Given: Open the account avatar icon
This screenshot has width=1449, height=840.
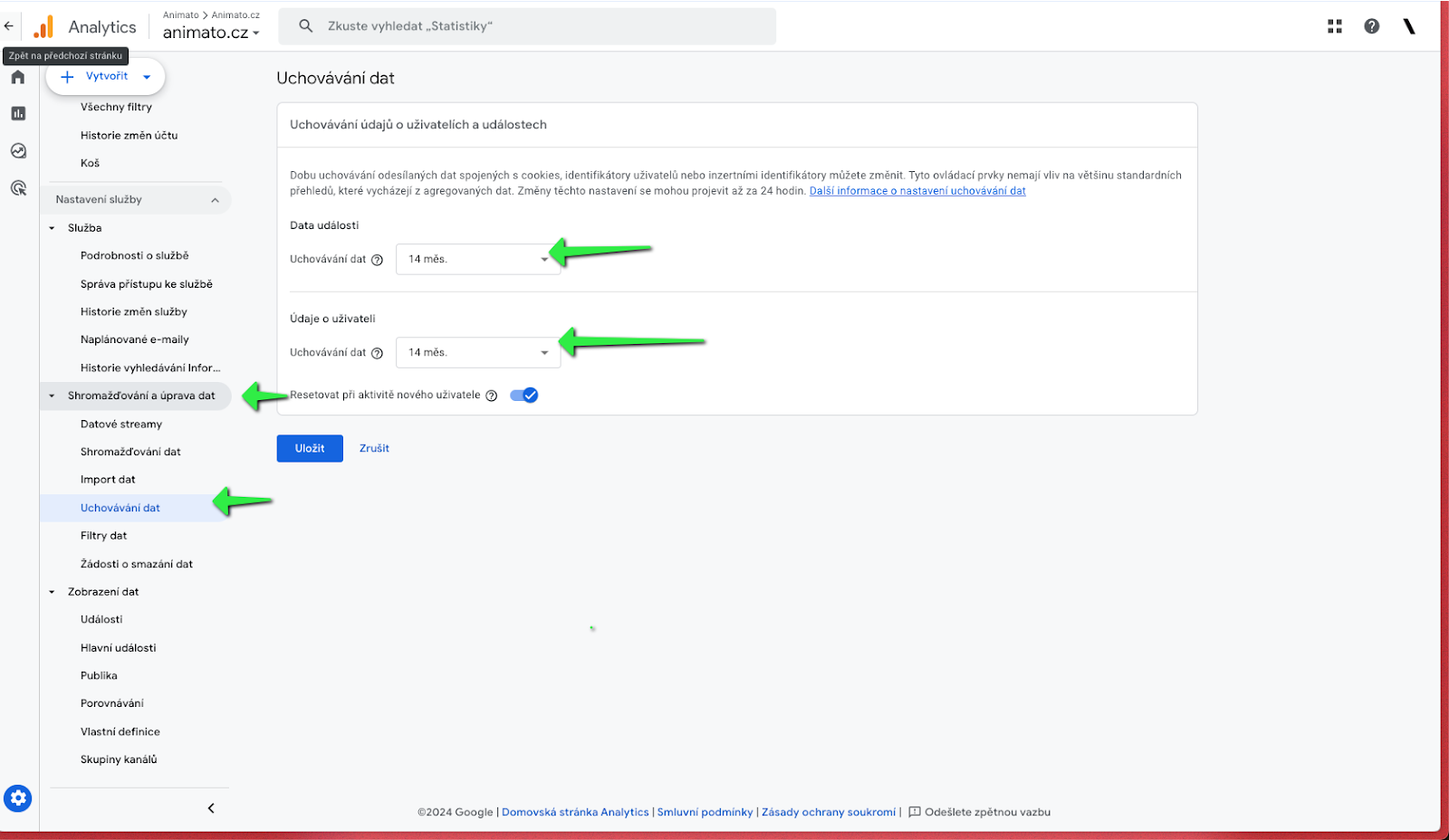Looking at the screenshot, I should pos(1409,26).
